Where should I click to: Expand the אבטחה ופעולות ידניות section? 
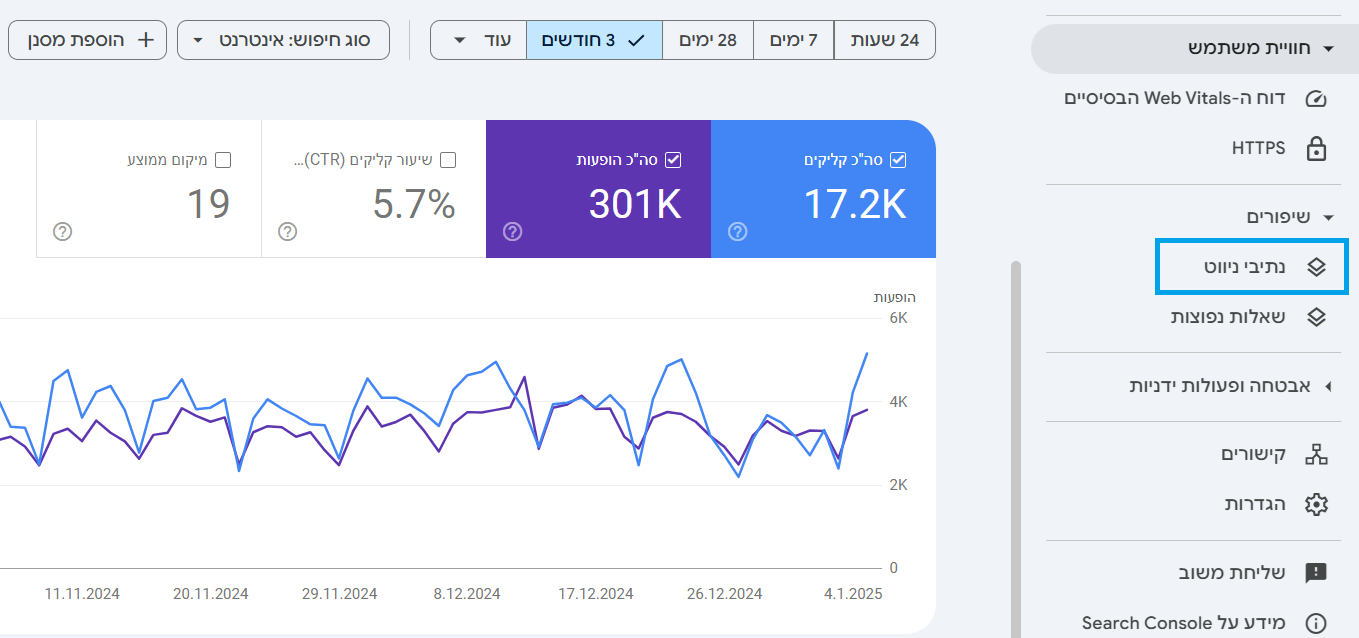point(1231,386)
